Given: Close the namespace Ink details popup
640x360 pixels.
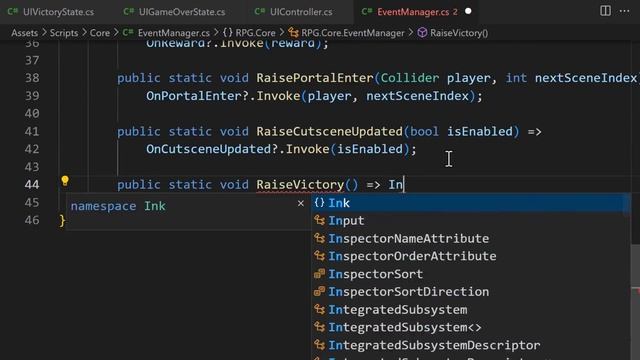Looking at the screenshot, I should pos(301,203).
